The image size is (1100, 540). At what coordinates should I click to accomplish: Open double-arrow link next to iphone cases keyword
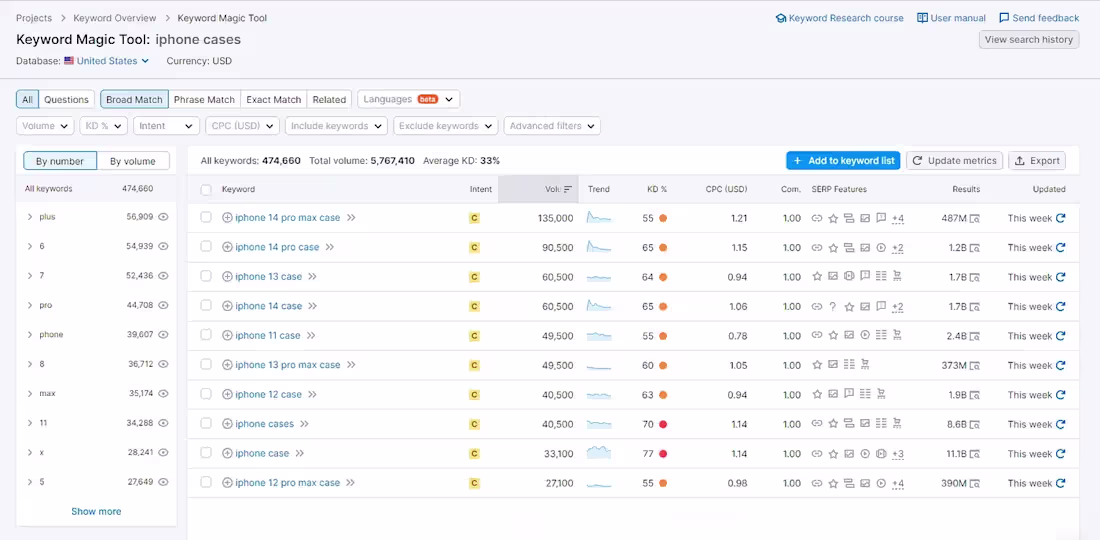(x=304, y=424)
